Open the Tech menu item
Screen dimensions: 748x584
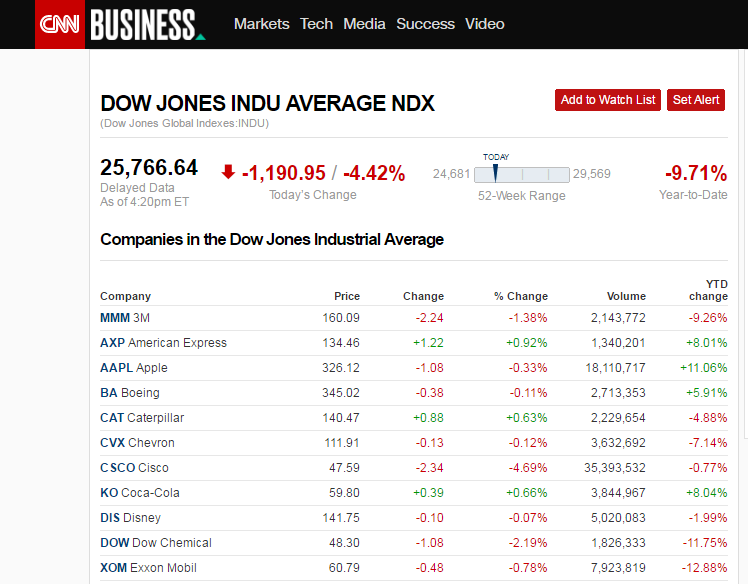pyautogui.click(x=316, y=24)
